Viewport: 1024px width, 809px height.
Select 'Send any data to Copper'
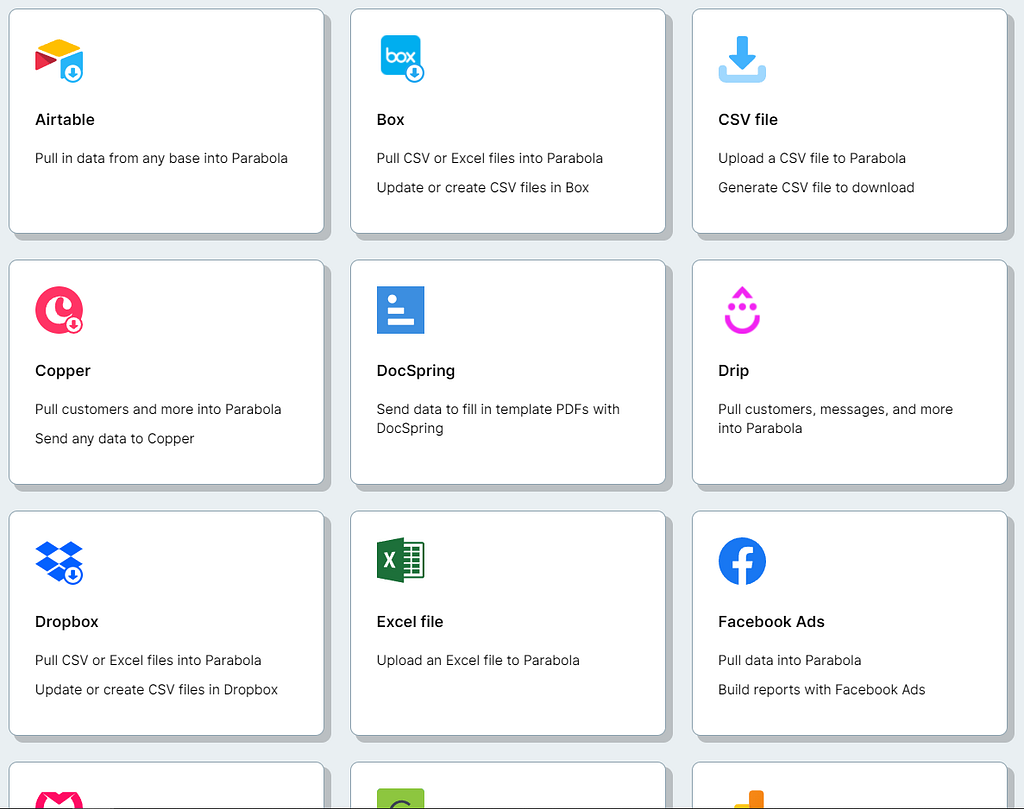click(x=114, y=439)
